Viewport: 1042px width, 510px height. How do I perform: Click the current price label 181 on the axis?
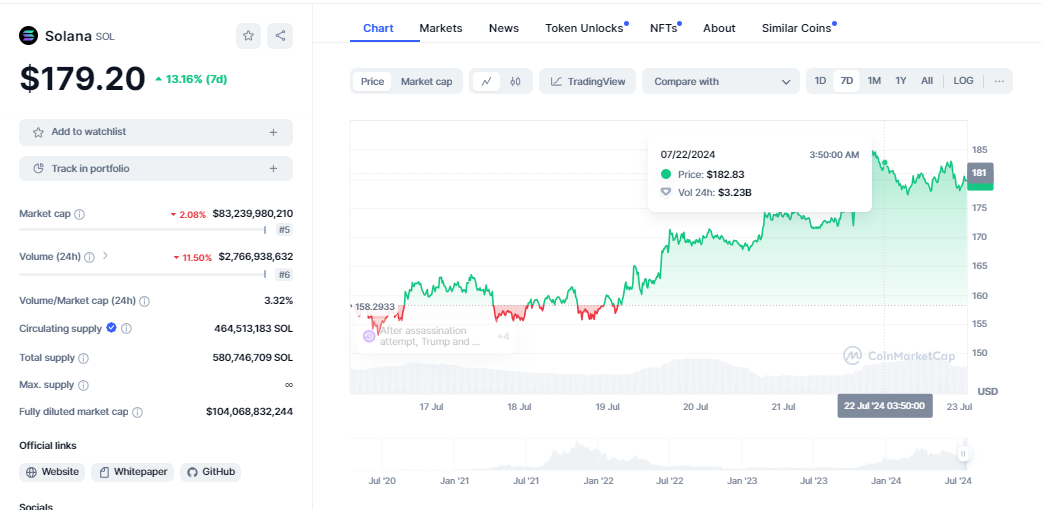(980, 173)
